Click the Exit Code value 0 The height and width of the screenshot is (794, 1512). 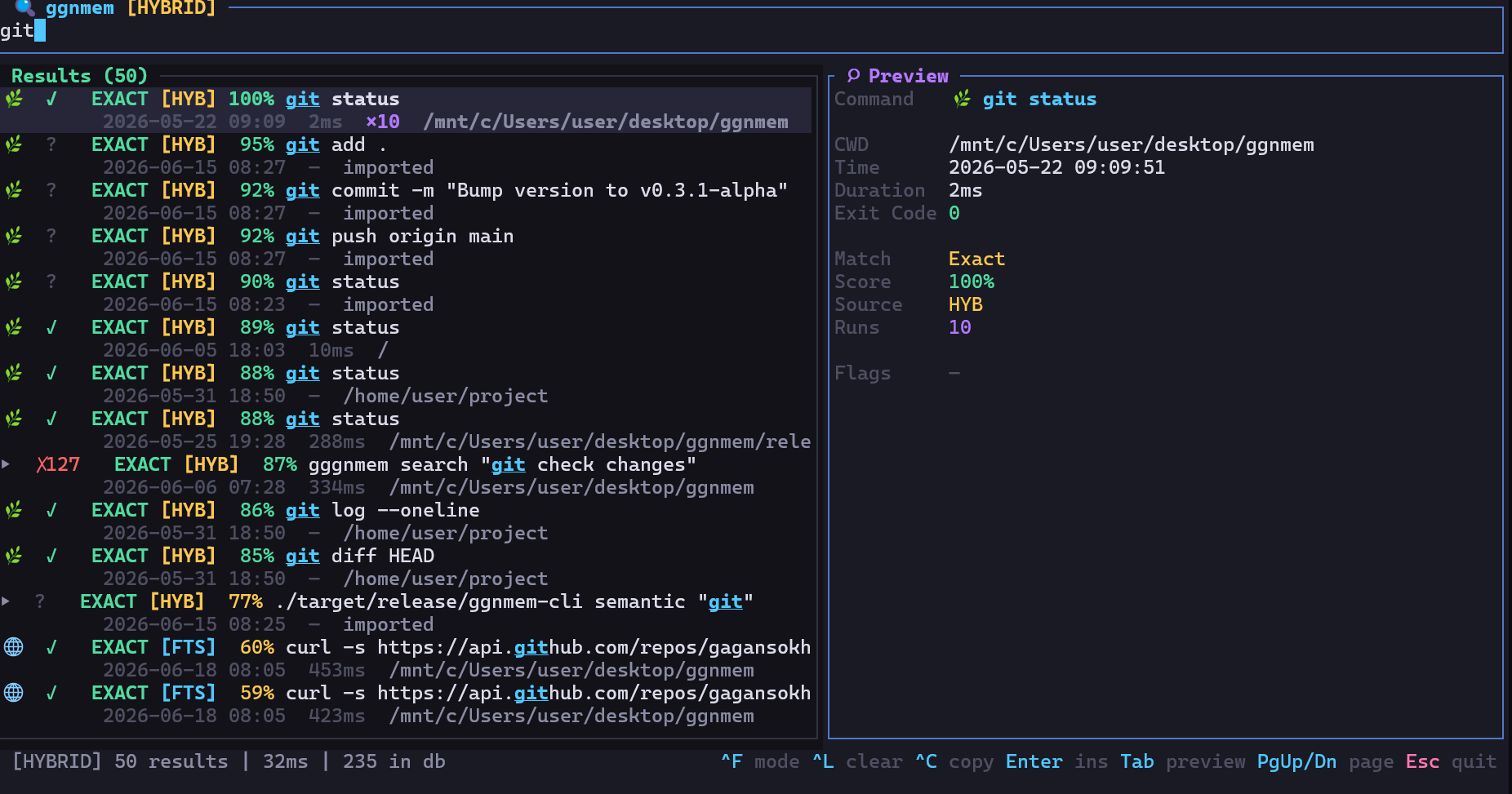point(954,213)
